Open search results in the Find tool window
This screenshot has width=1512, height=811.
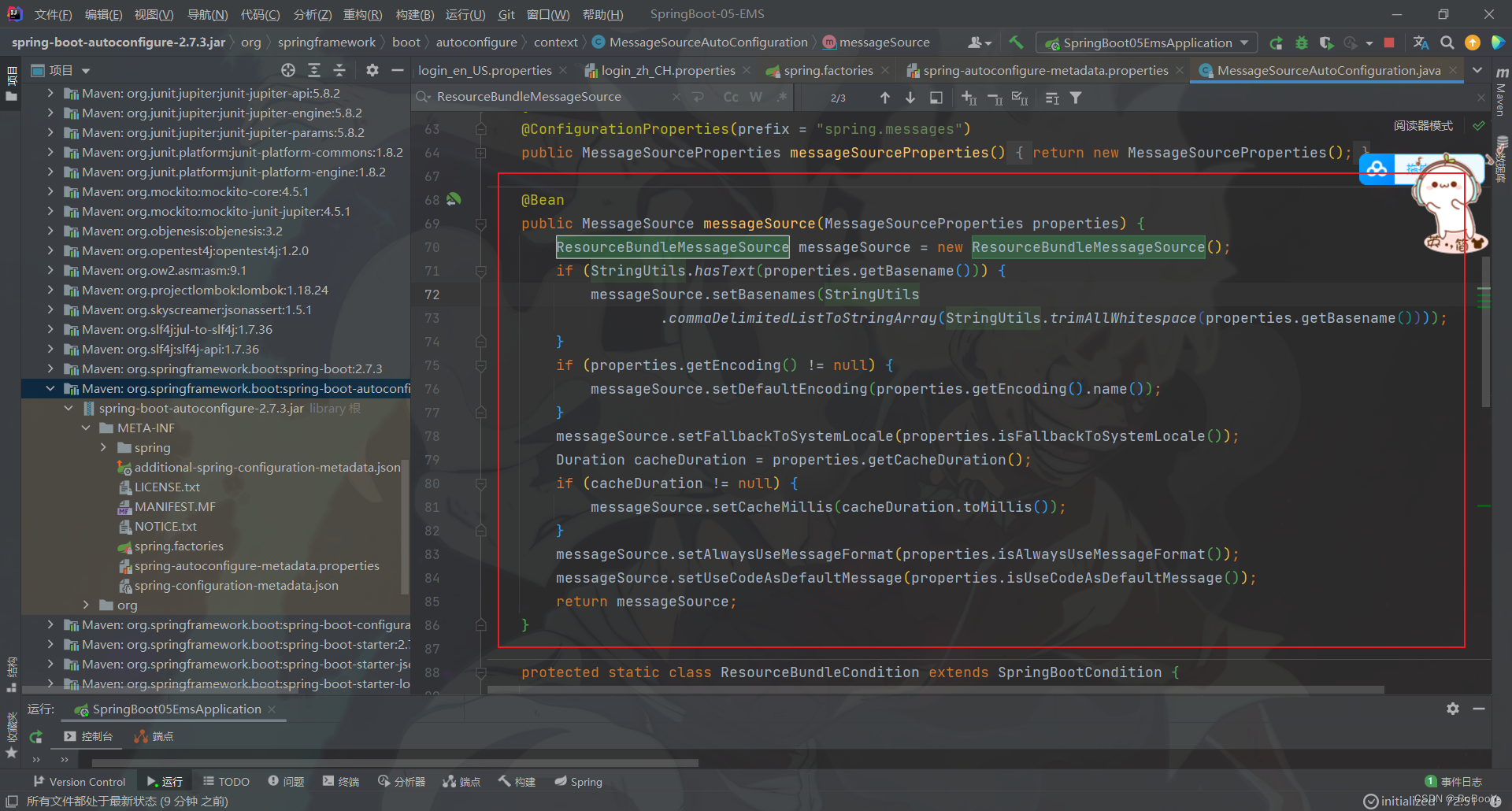coord(936,98)
